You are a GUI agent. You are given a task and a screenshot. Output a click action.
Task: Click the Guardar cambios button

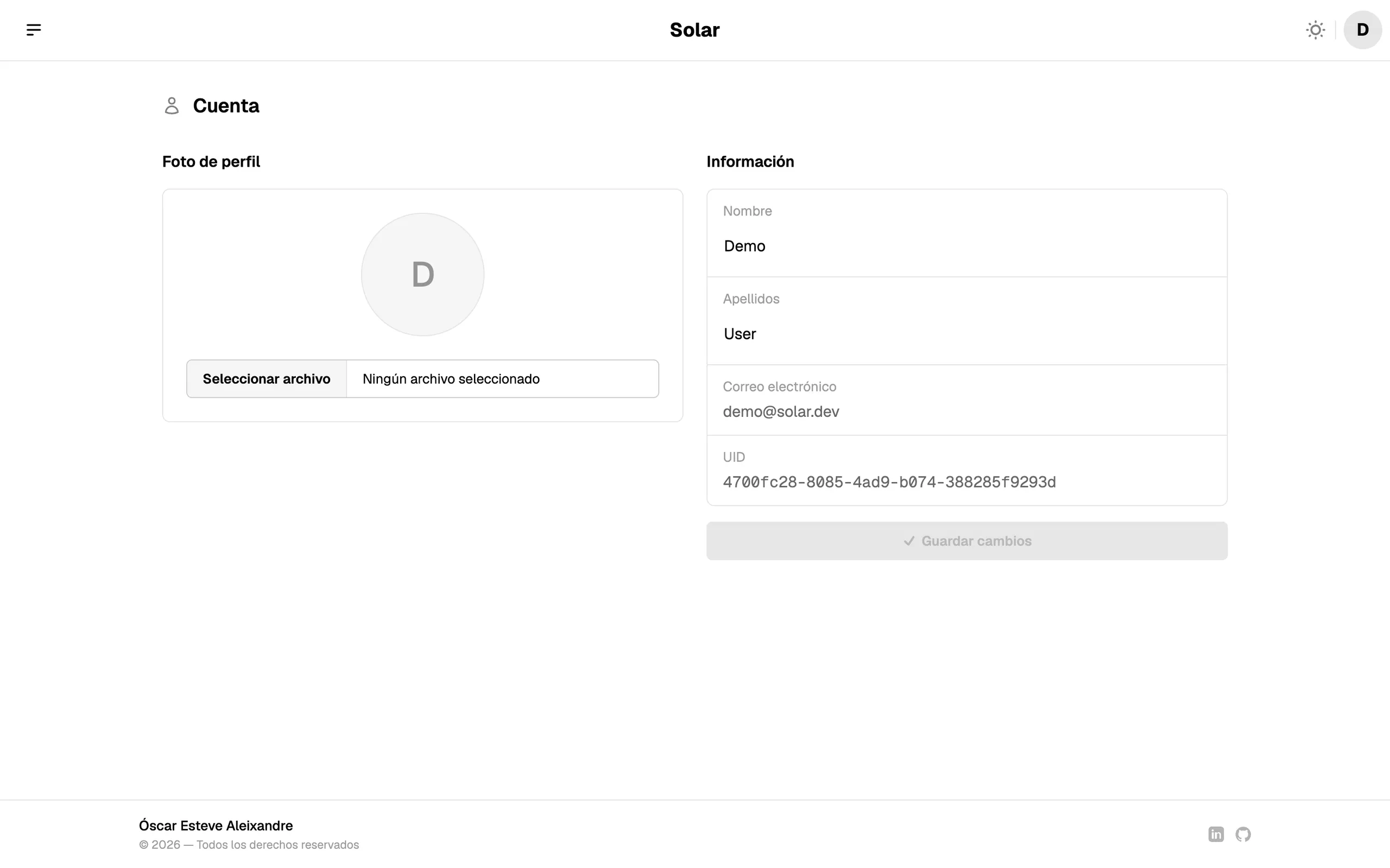coord(967,541)
